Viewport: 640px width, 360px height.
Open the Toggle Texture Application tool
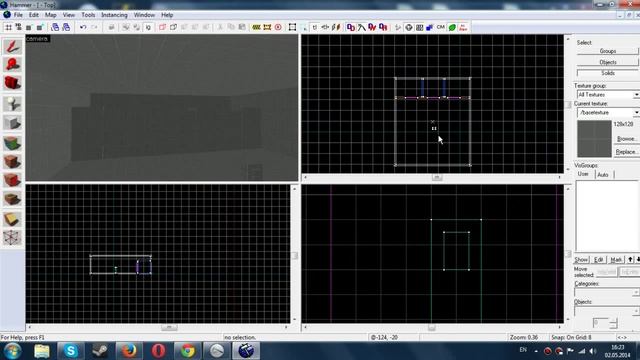(x=13, y=143)
